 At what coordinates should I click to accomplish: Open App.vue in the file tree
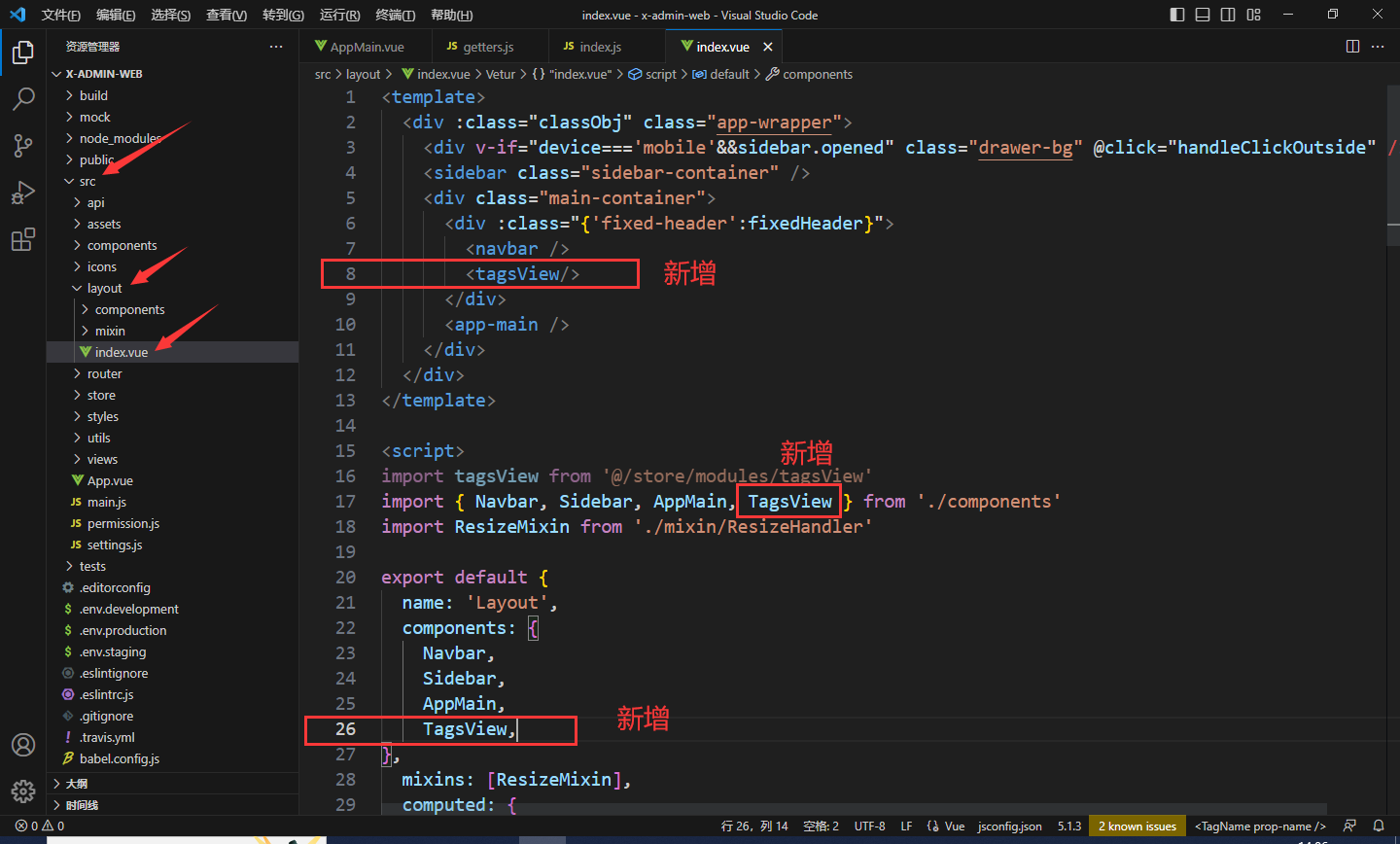(173, 480)
